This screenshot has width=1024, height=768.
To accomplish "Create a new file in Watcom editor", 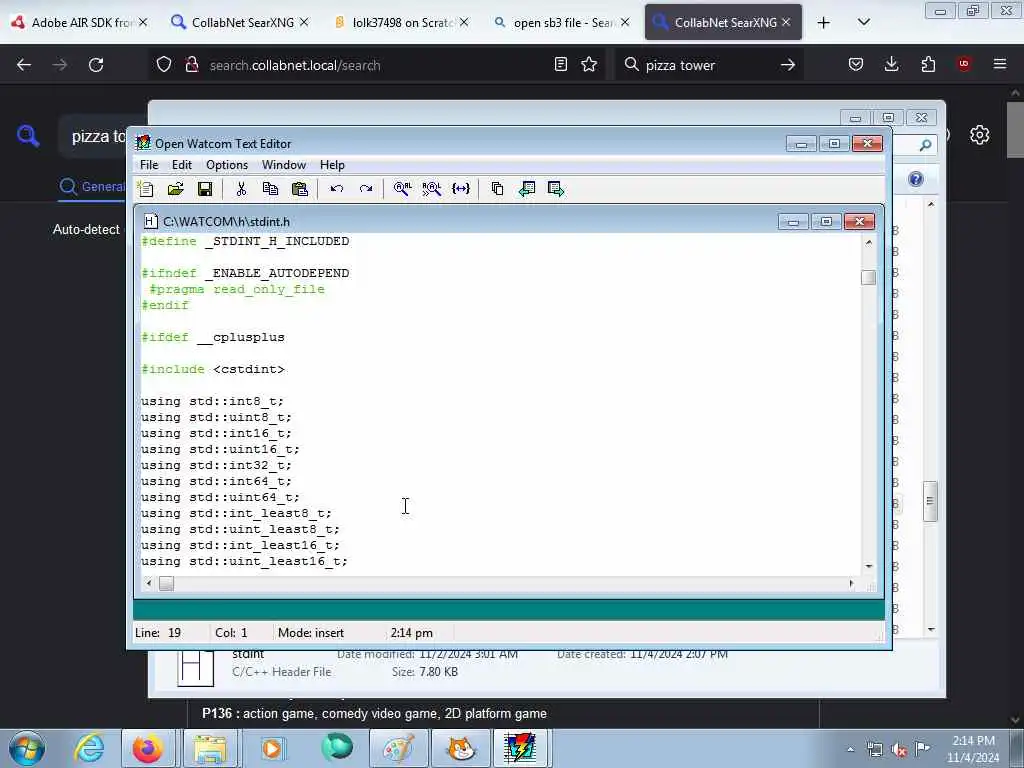I will (x=146, y=189).
